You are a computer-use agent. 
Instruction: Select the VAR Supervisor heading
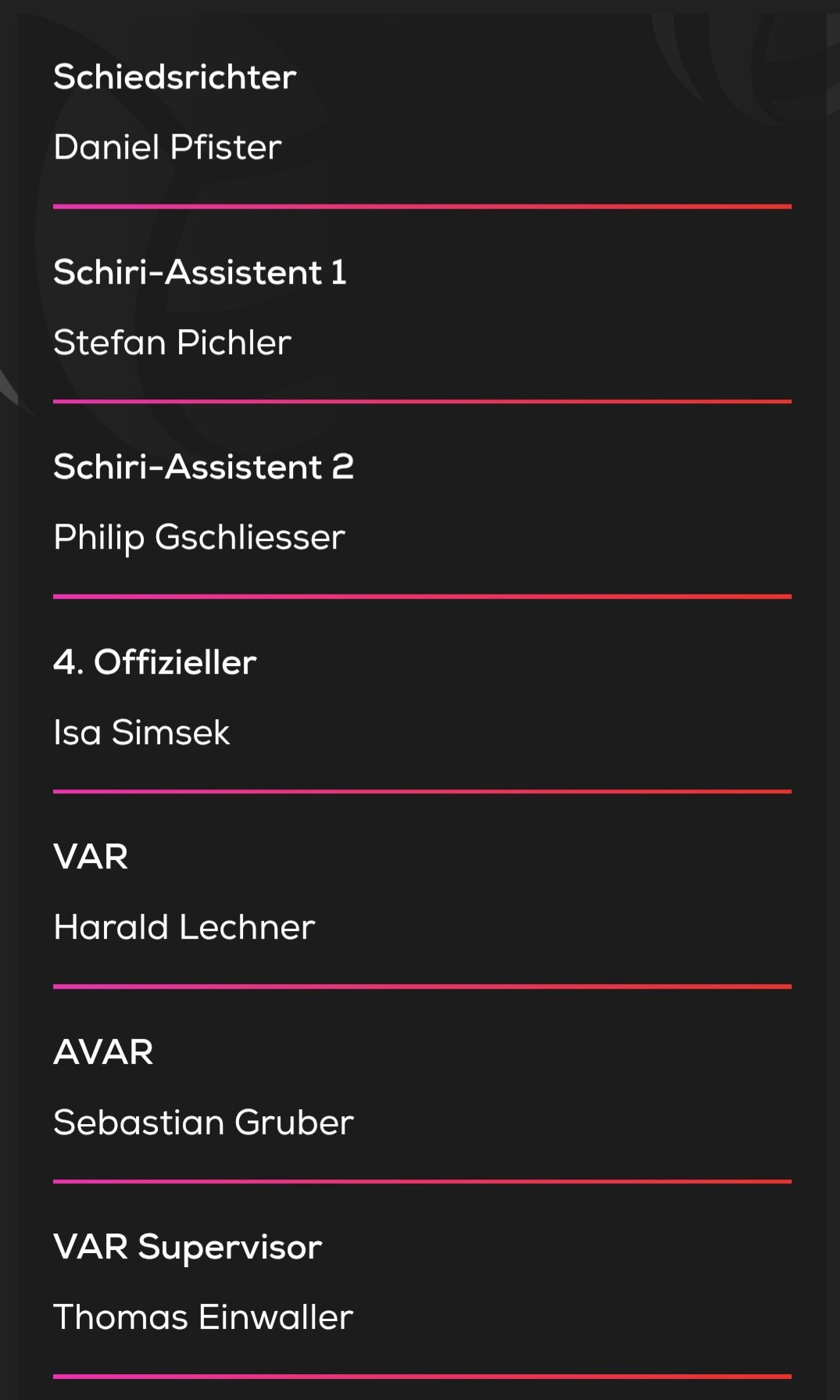click(188, 1248)
